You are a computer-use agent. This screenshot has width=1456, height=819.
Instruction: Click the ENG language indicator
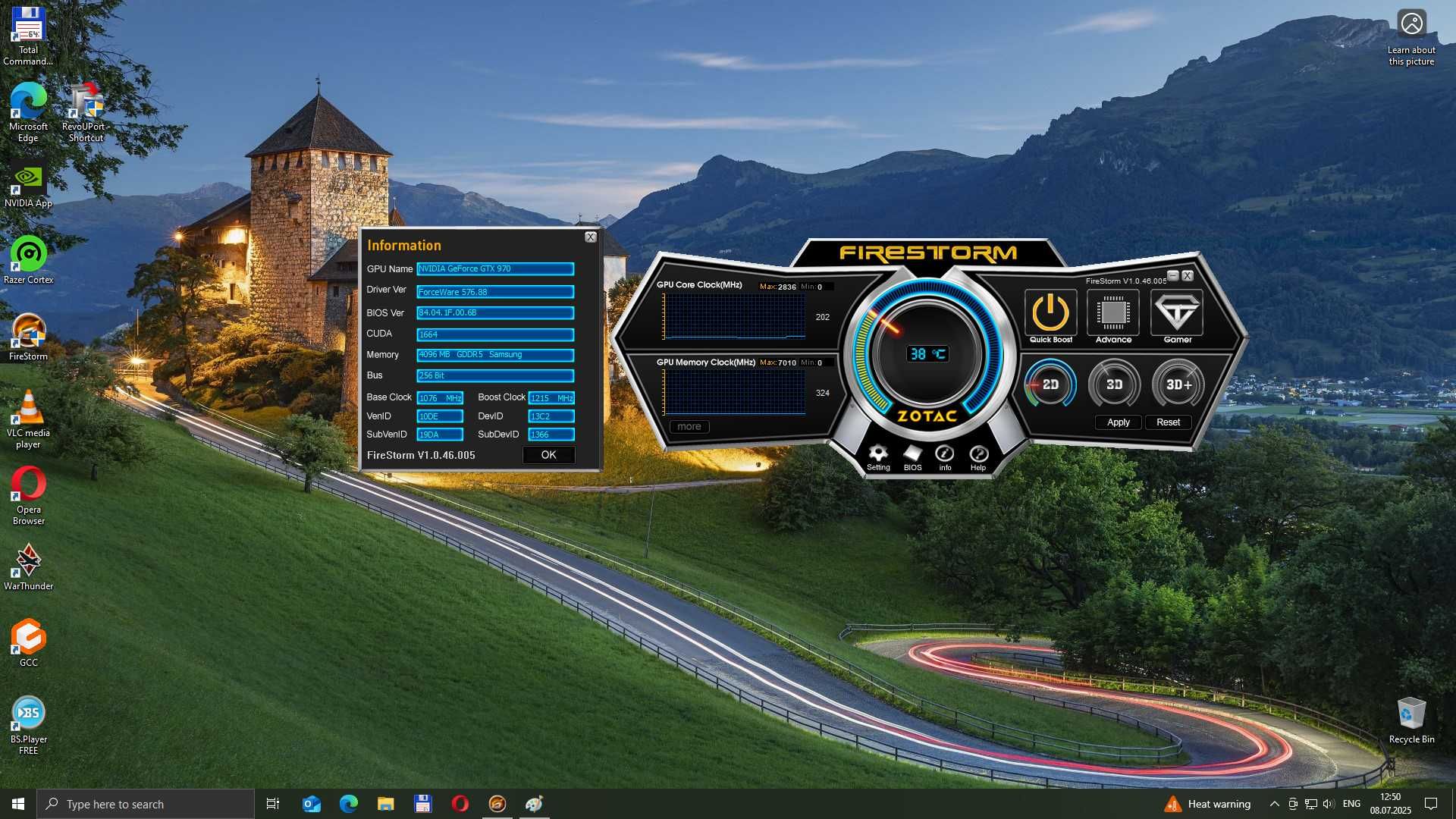(1351, 804)
